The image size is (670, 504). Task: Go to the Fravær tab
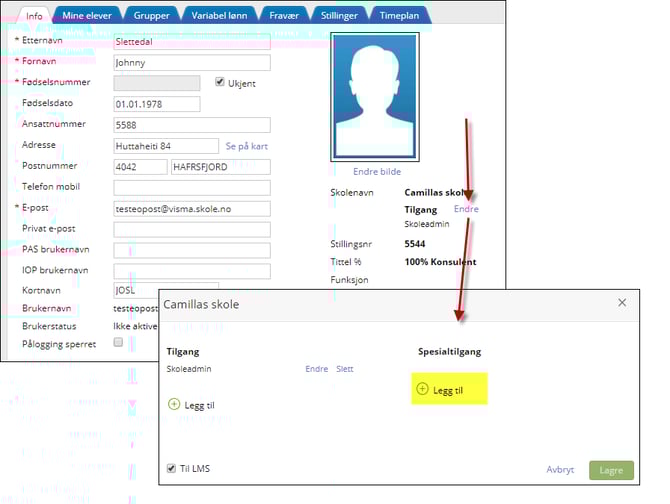281,16
